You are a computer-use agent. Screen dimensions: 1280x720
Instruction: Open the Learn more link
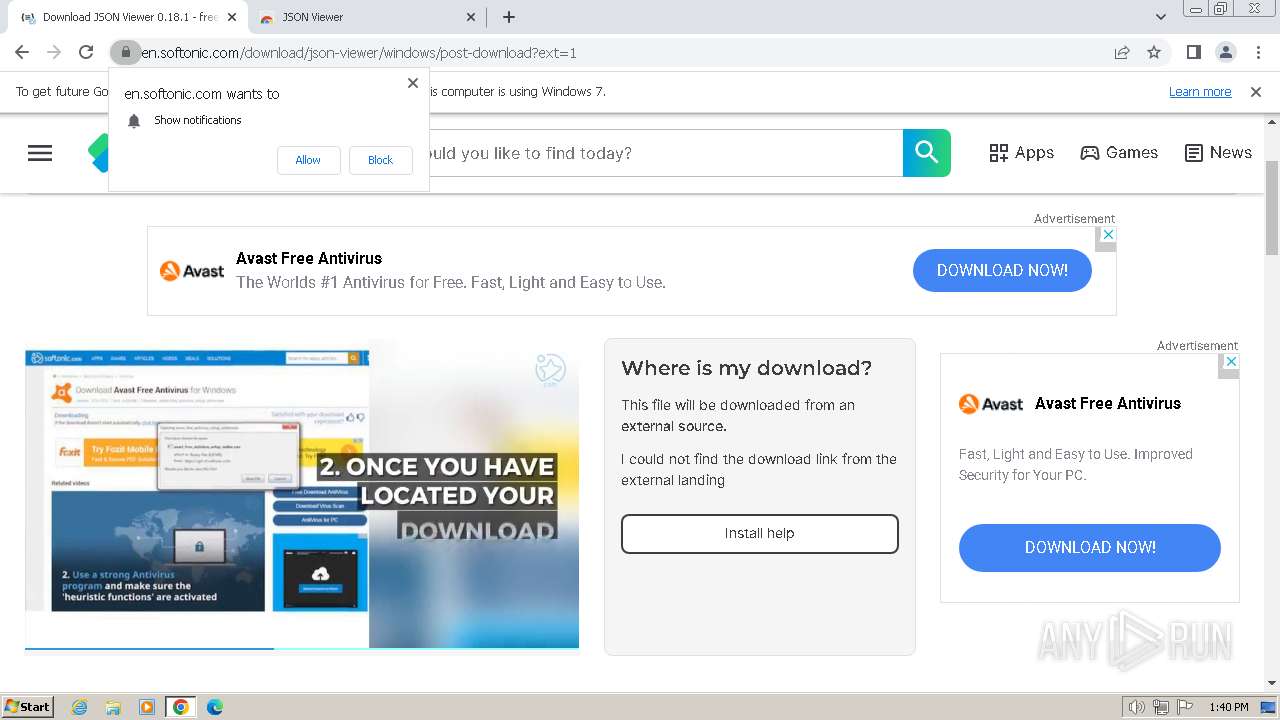(x=1200, y=91)
